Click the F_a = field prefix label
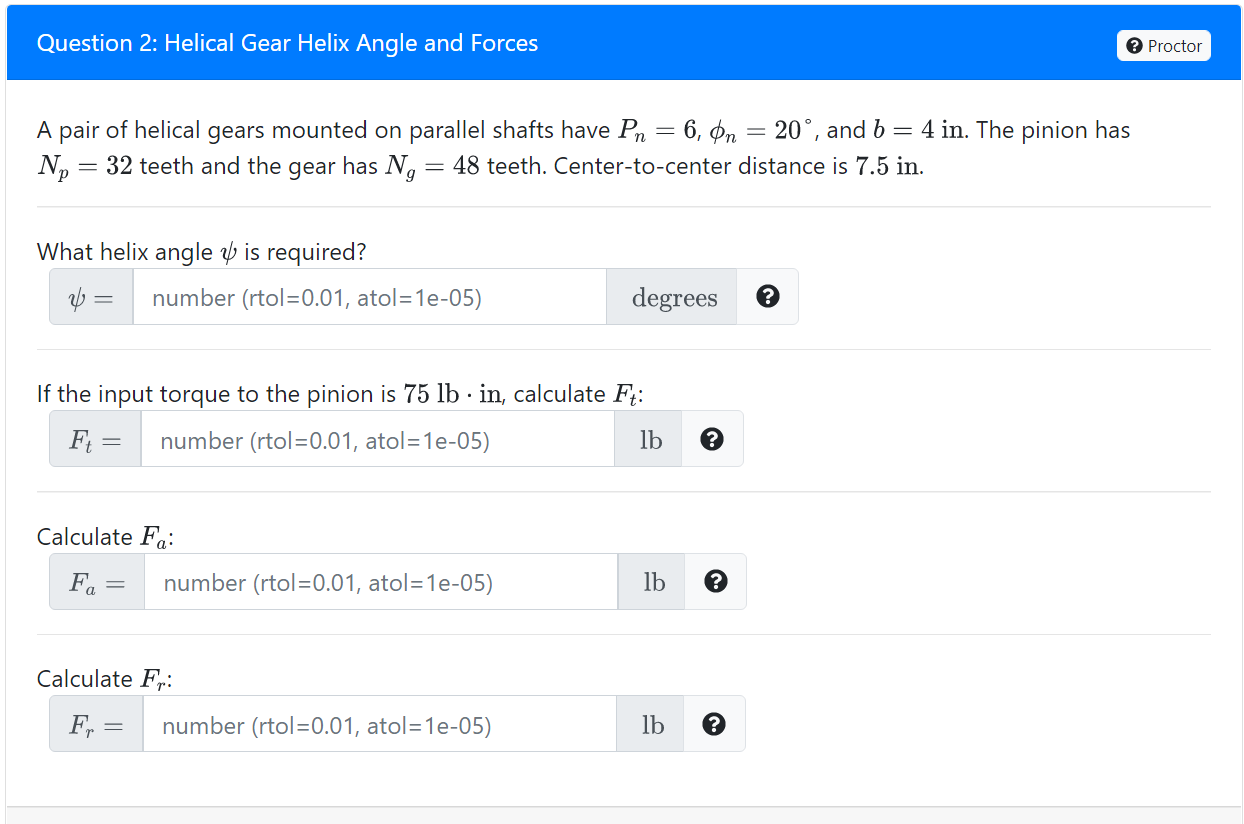This screenshot has width=1244, height=824. (x=96, y=581)
